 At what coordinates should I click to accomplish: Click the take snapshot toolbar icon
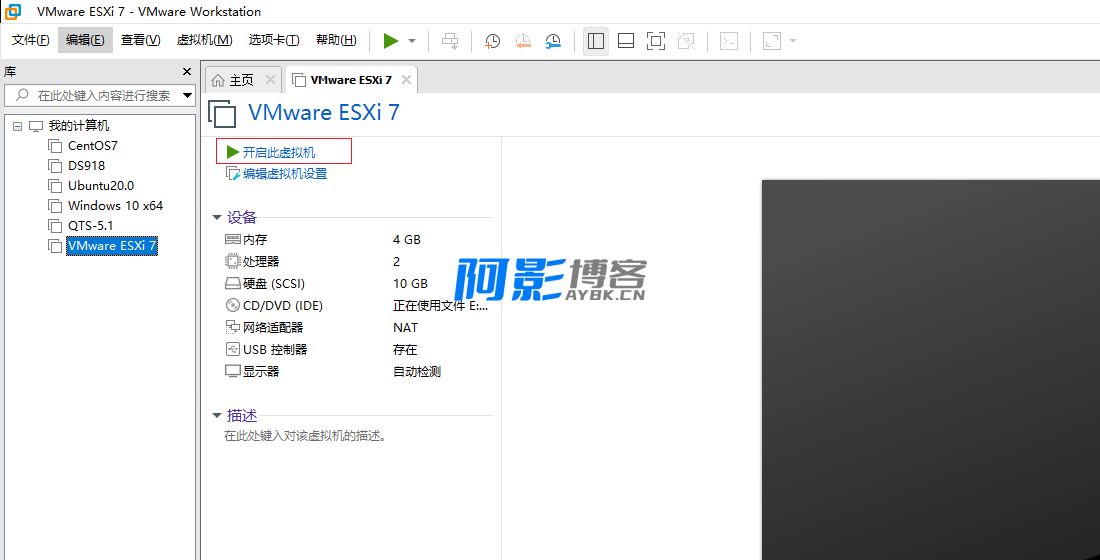coord(493,41)
